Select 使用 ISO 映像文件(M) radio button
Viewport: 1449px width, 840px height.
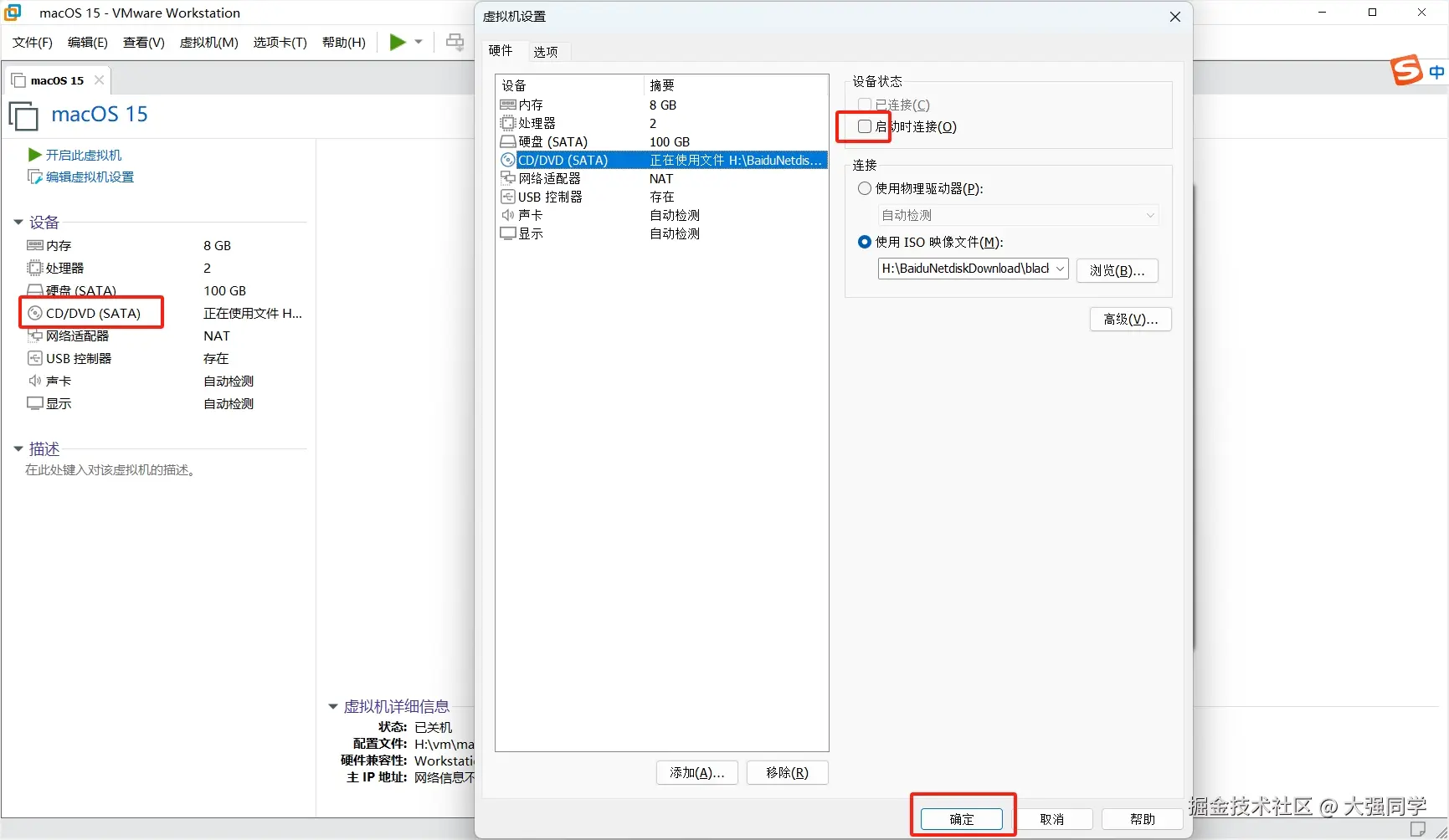click(x=865, y=242)
